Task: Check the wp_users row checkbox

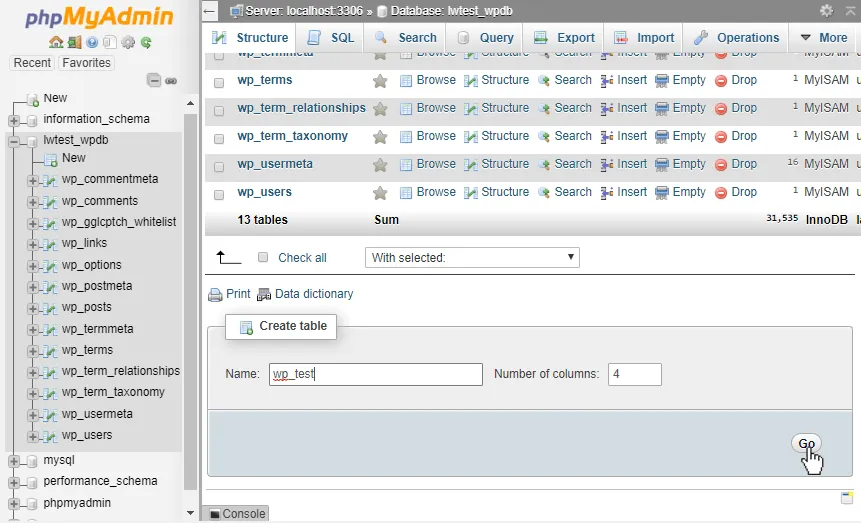Action: [x=219, y=194]
